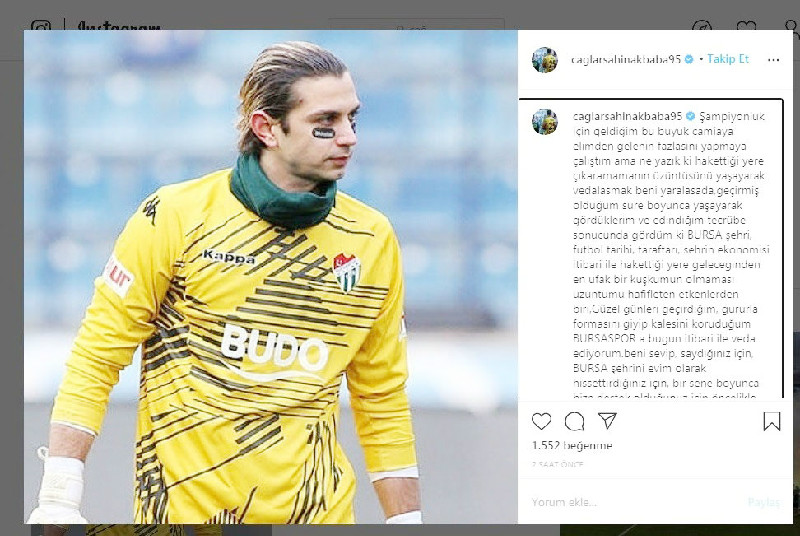Submit comment with Paylaş button
This screenshot has height=536, width=800.
tap(764, 502)
